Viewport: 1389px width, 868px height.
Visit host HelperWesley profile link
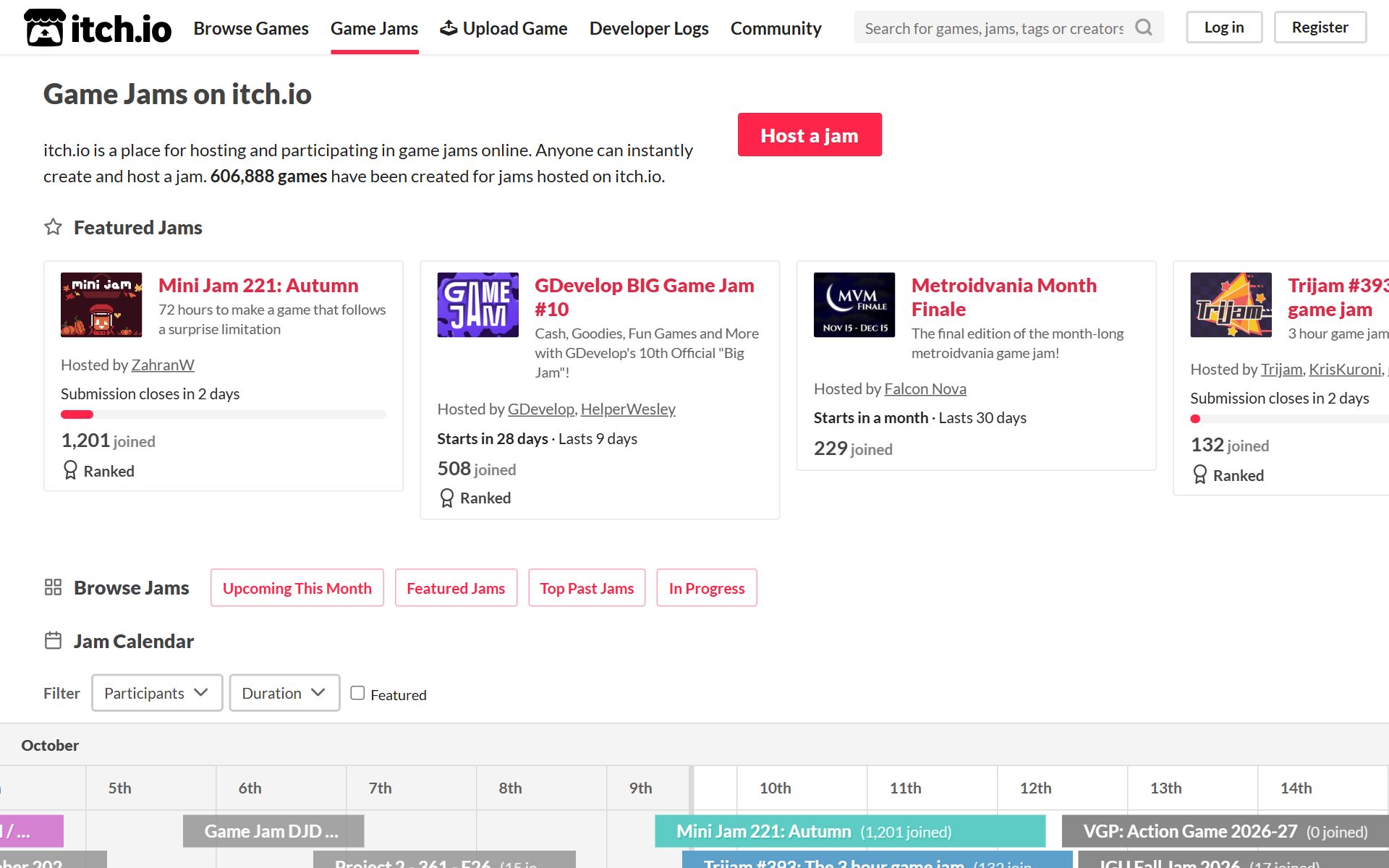[628, 409]
